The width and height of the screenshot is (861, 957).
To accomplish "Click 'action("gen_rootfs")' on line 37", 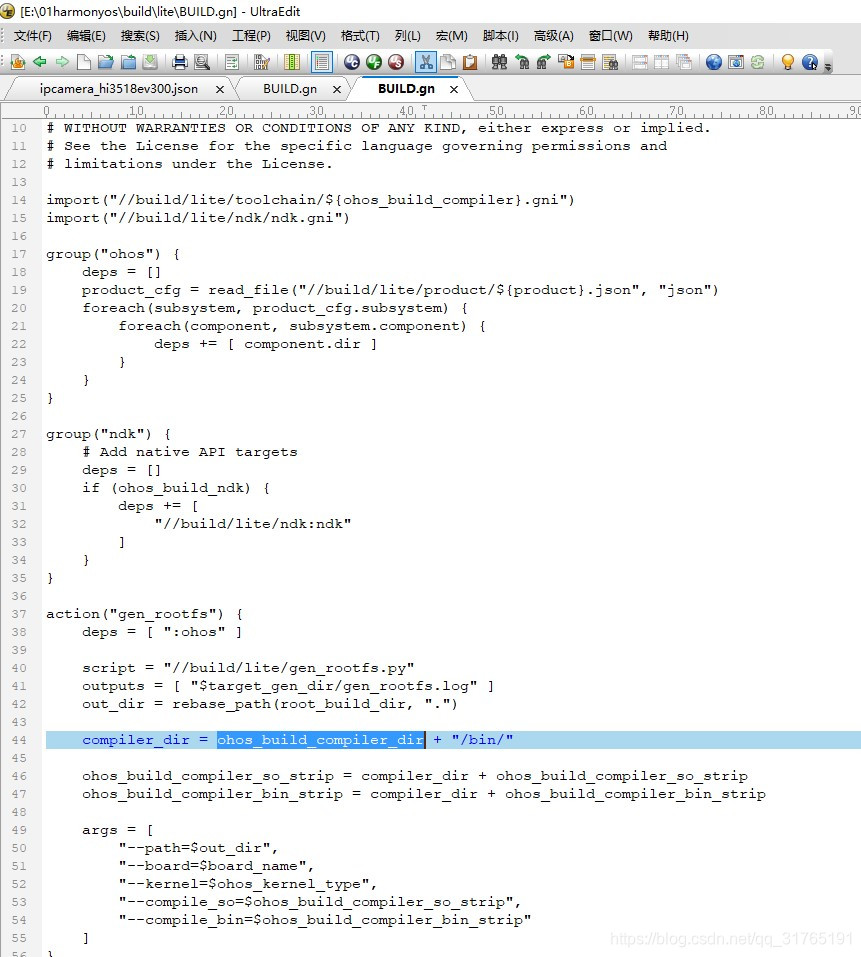I will 135,614.
